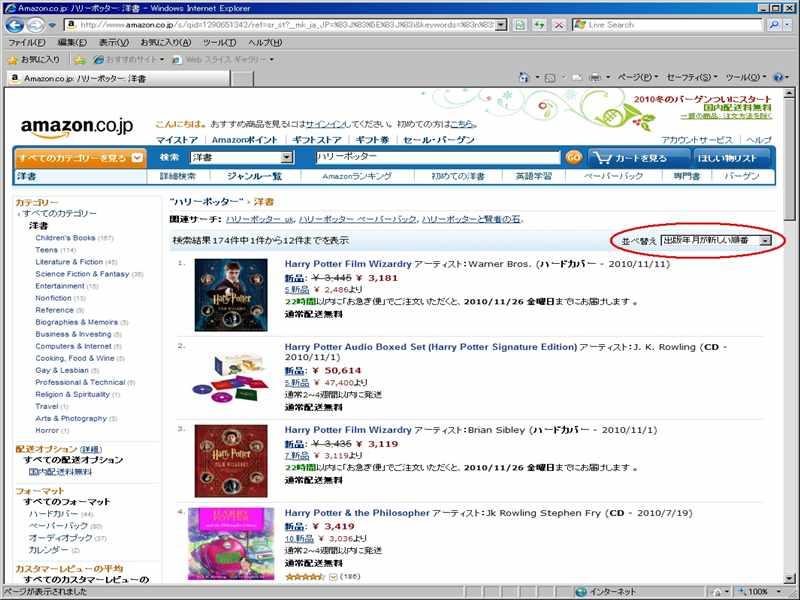Open a new blank browser tab
800x600 pixels.
click(242, 79)
